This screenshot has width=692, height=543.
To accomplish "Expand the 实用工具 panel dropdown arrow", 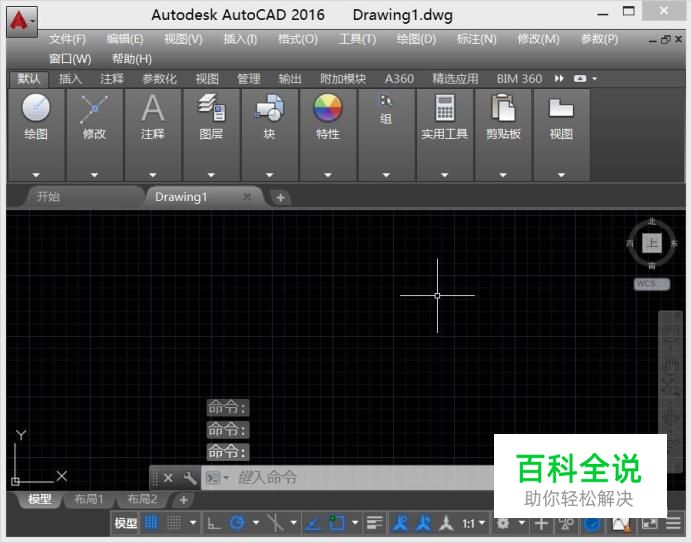I will 444,175.
